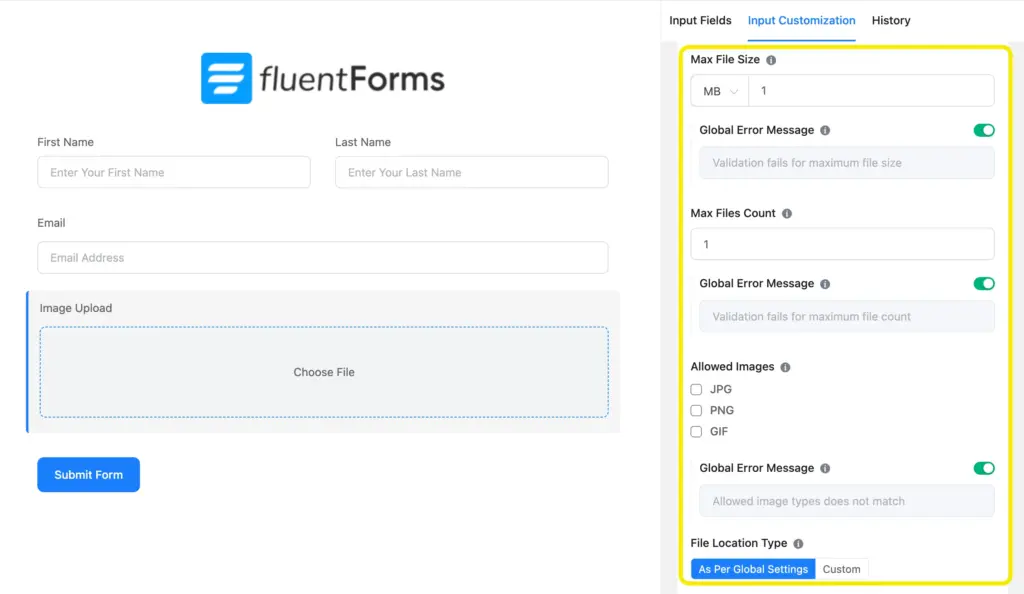Image resolution: width=1024 pixels, height=594 pixels.
Task: Click info icon of Global Error Message under Allowed Images
Action: [x=825, y=469]
